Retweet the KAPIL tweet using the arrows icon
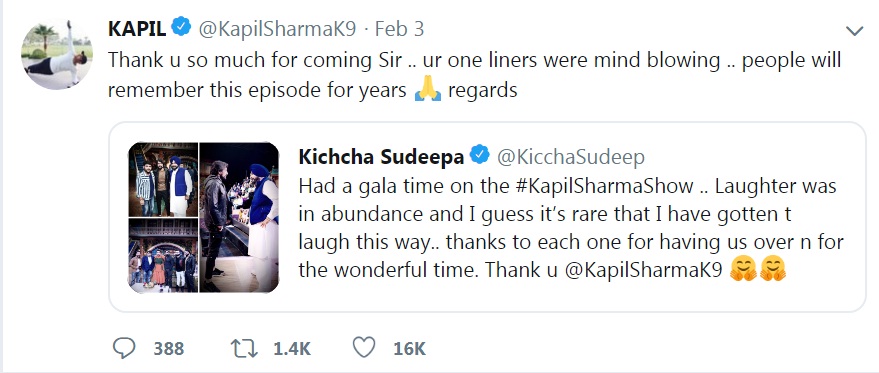879x373 pixels. (244, 348)
